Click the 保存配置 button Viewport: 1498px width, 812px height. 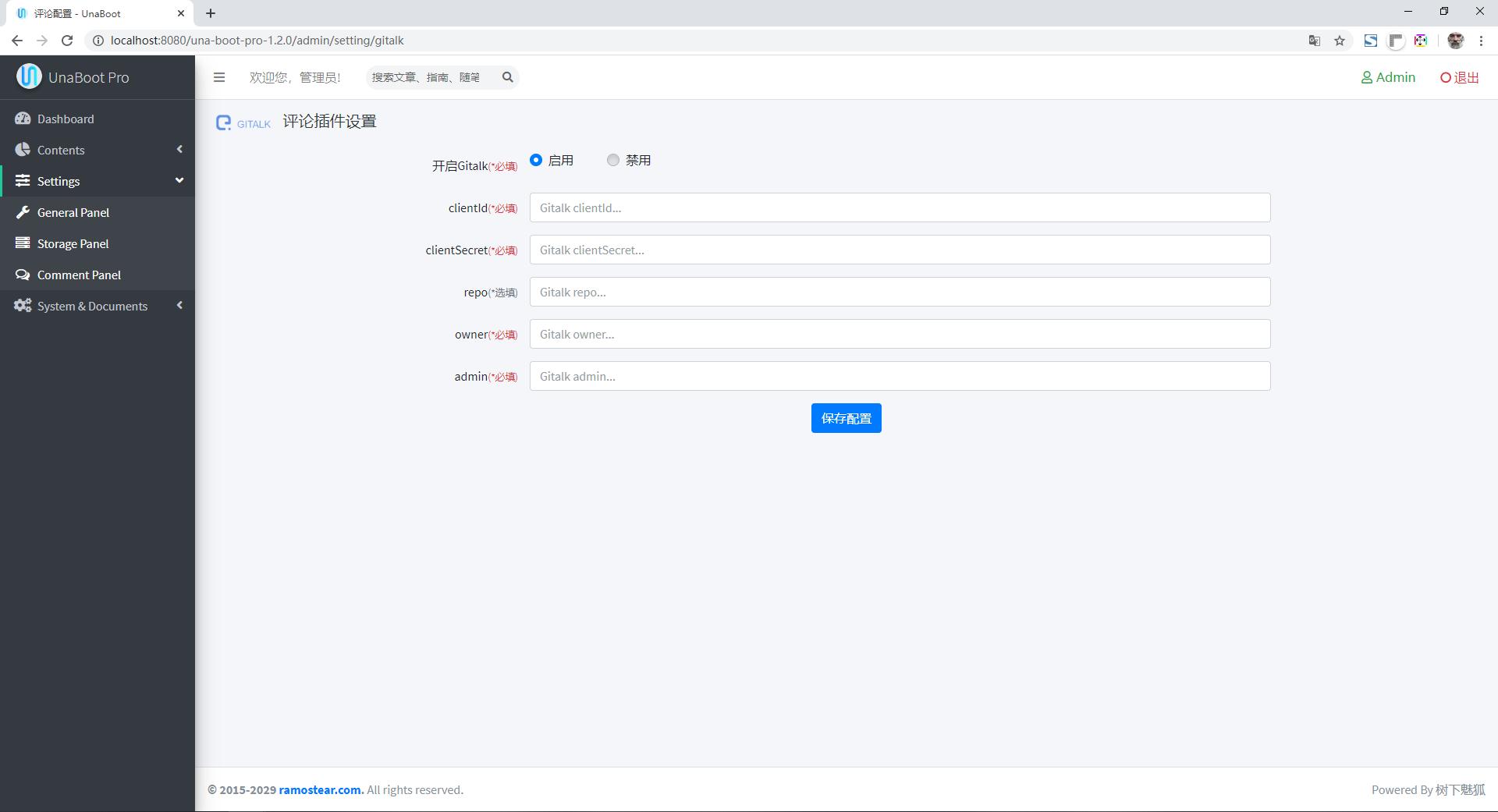[846, 417]
